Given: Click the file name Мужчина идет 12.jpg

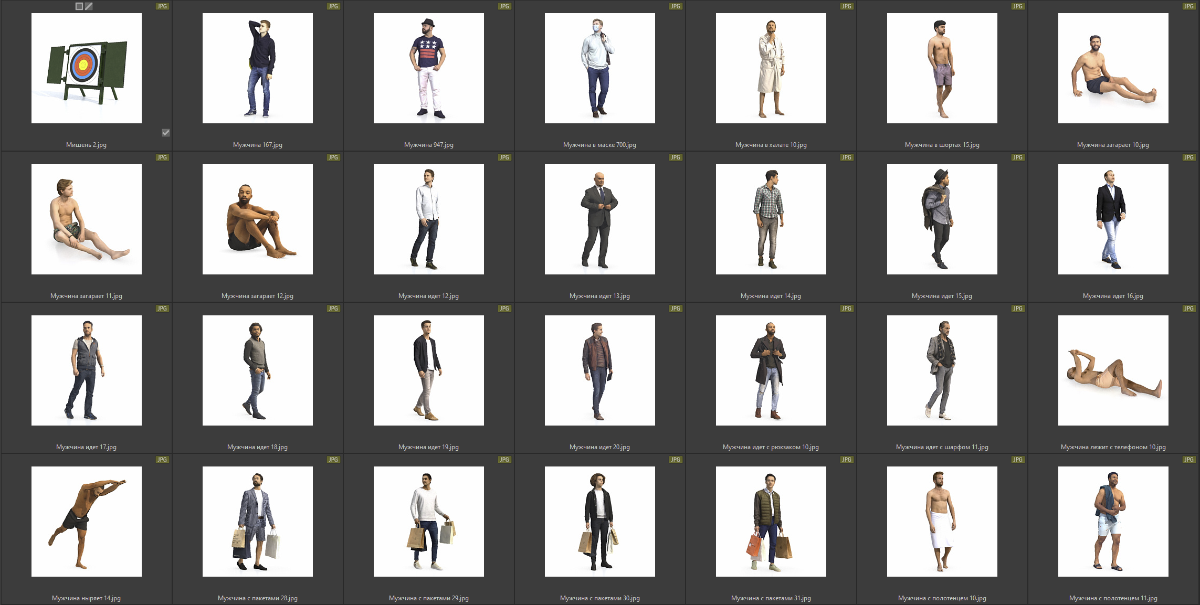Looking at the screenshot, I should (428, 296).
